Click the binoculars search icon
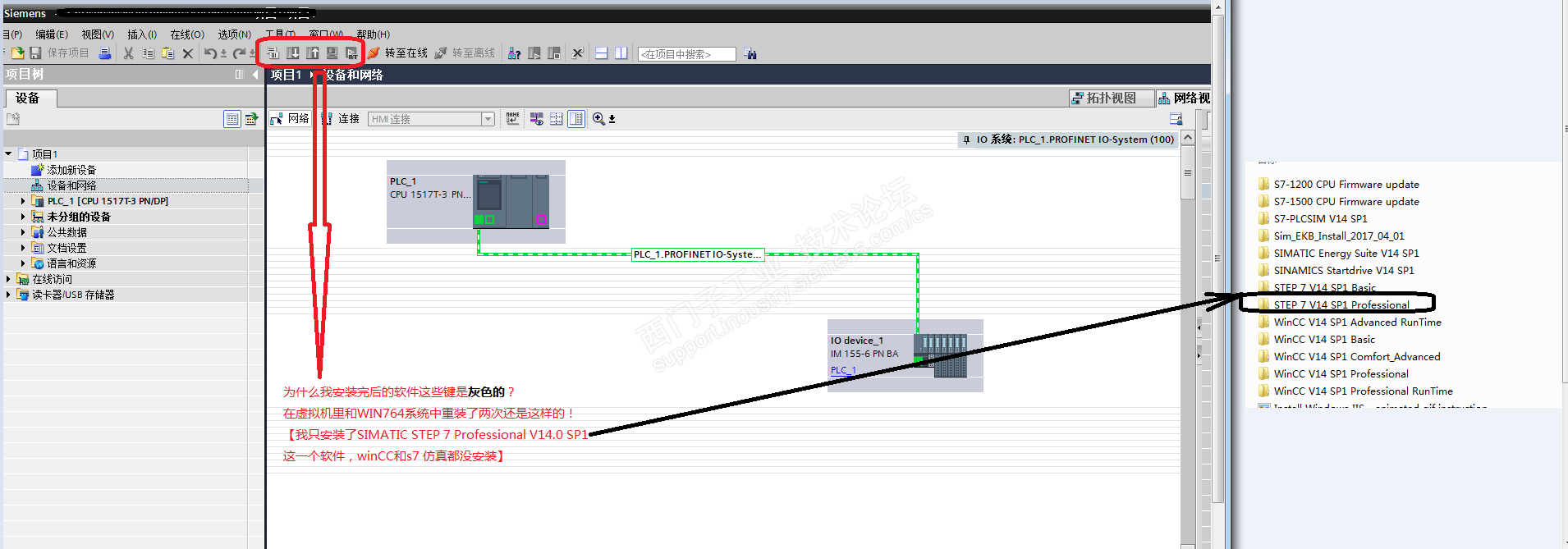 (750, 53)
